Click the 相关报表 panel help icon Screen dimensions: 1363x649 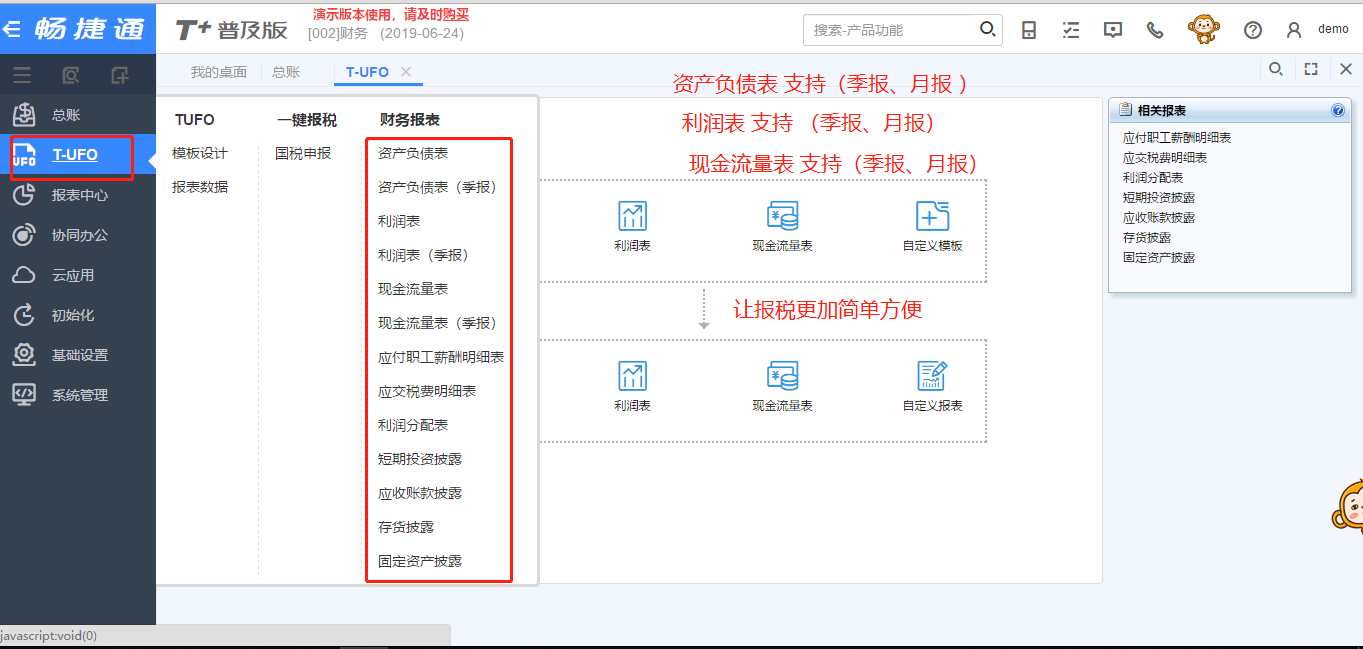(x=1338, y=111)
